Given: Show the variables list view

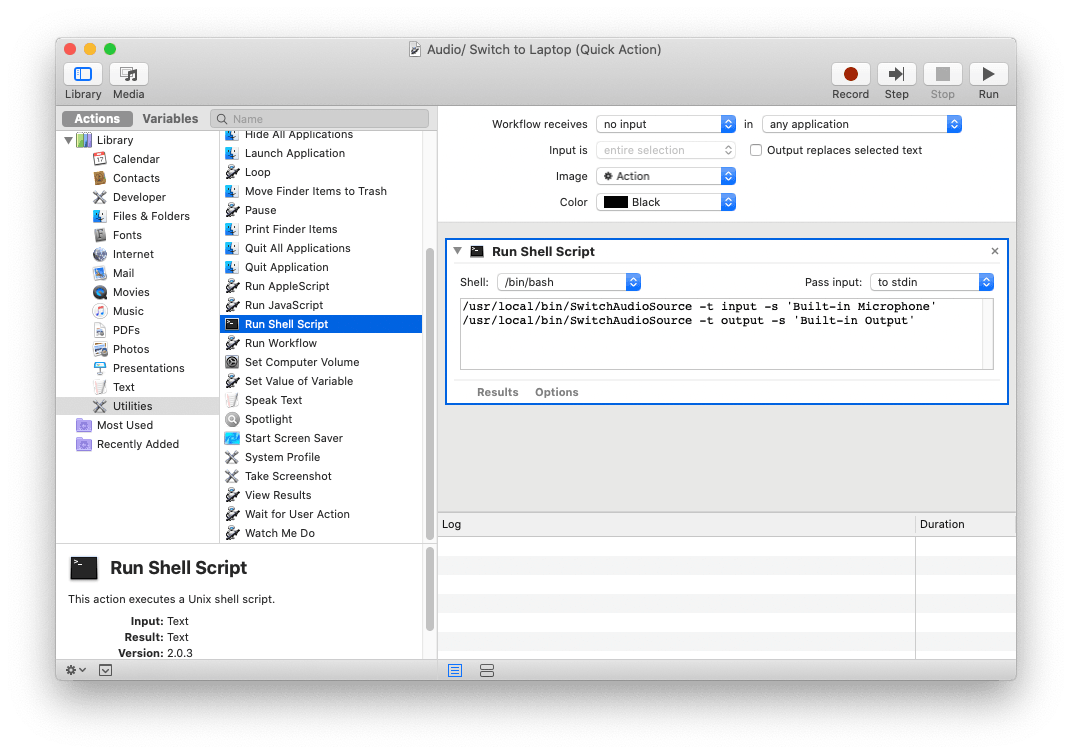Looking at the screenshot, I should click(x=487, y=671).
